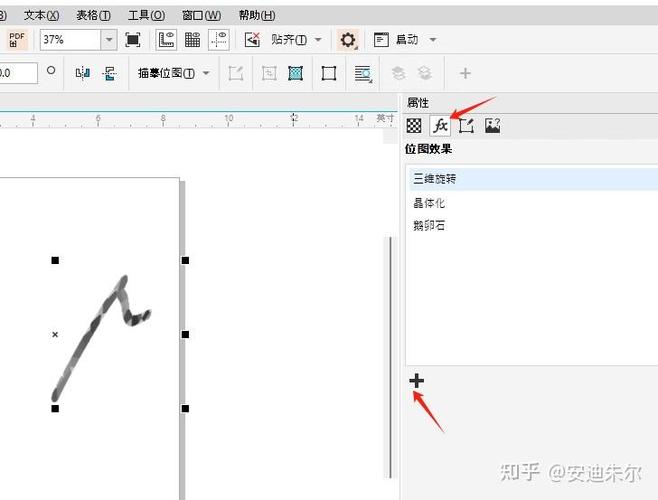Screen dimensions: 658x500
Task: Click the wrap text icon
Action: [x=363, y=74]
